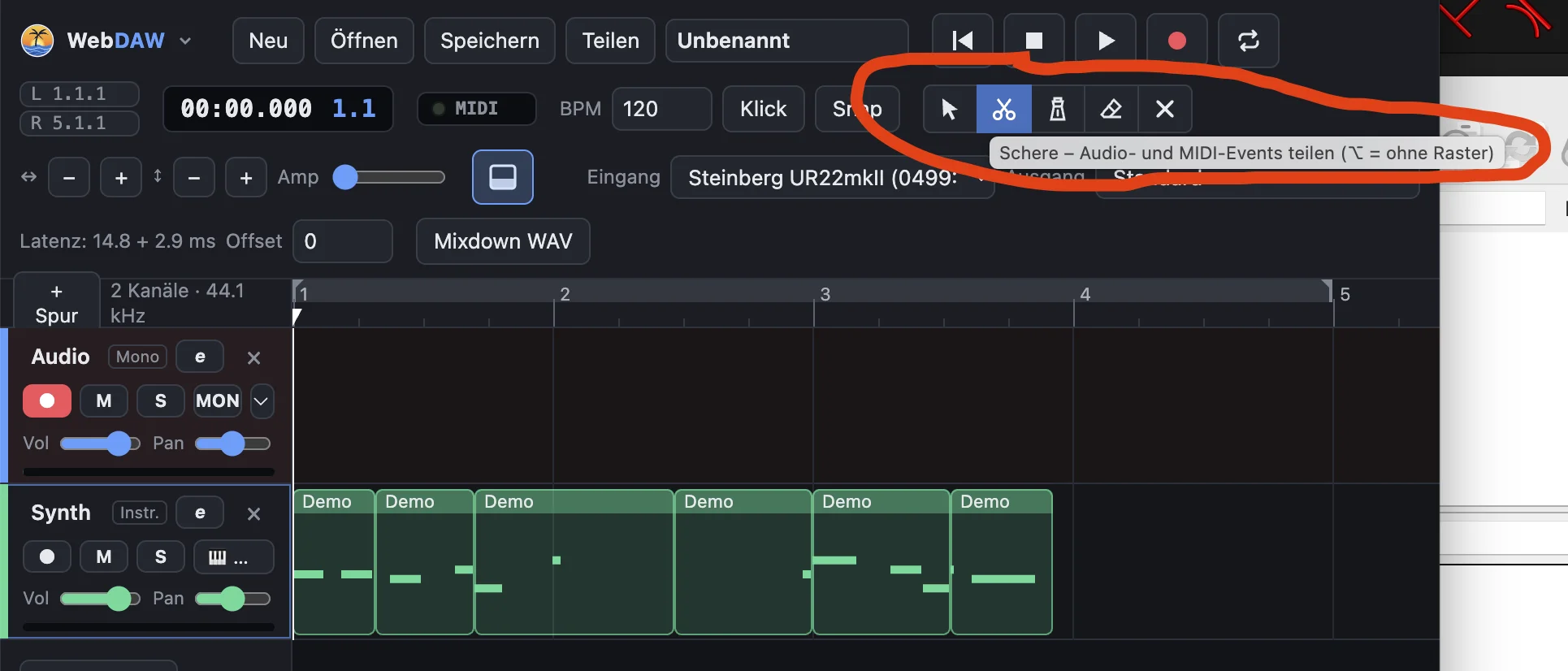Open the Eingang Steinberg UR22mkII dropdown
Screen dimensions: 1568x671
point(832,177)
